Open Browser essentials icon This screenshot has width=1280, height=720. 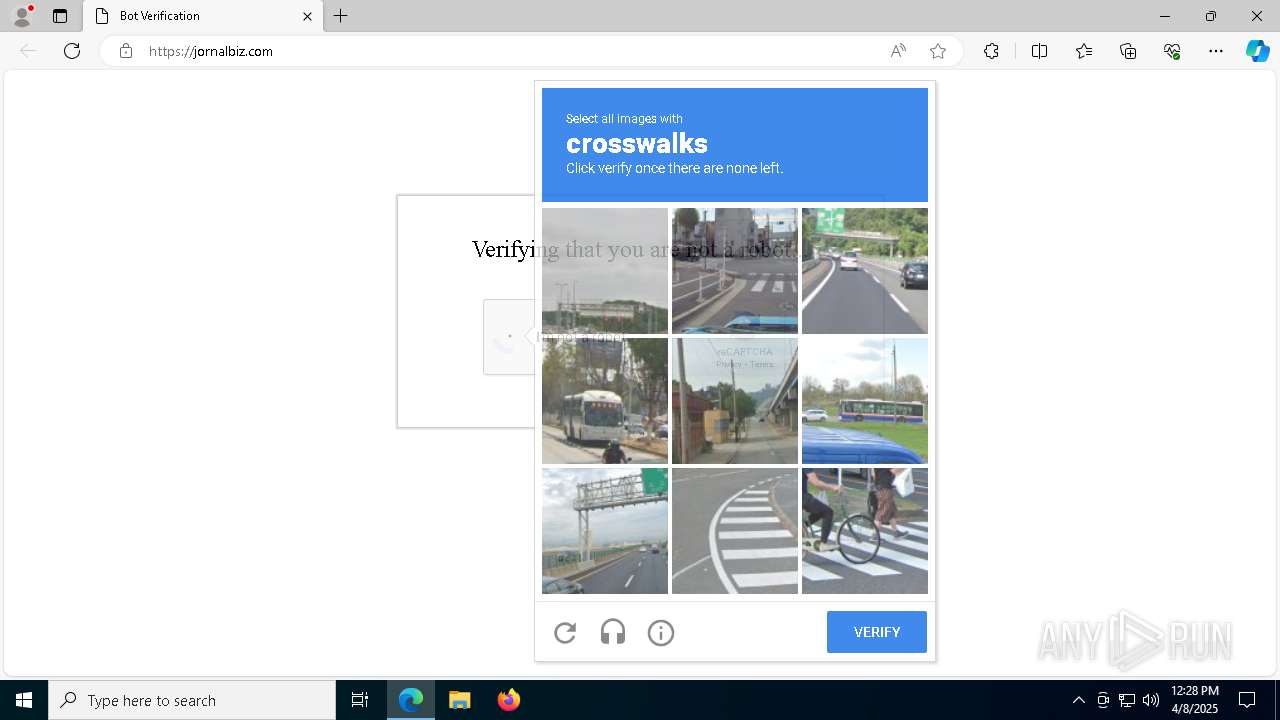(x=1172, y=51)
